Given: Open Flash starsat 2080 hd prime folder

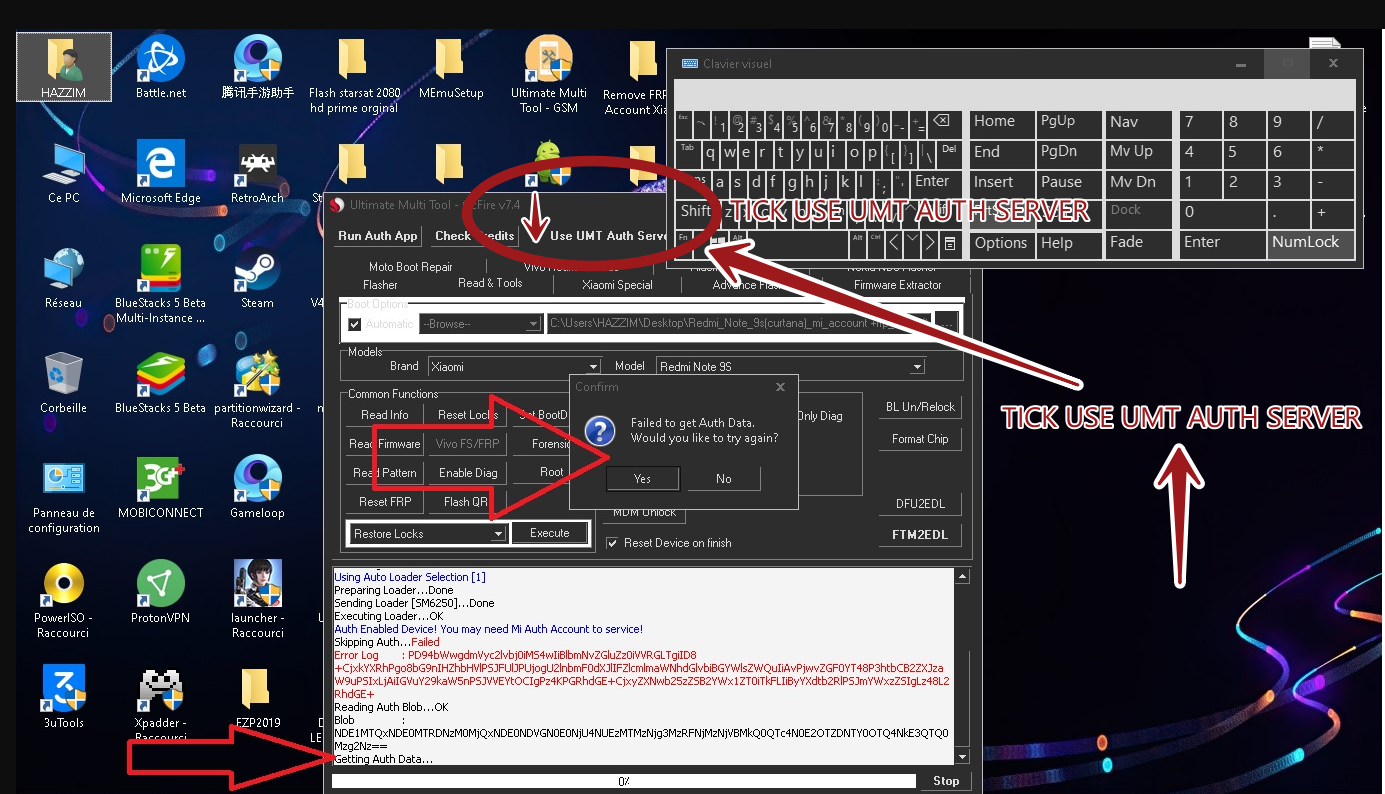Looking at the screenshot, I should coord(354,74).
